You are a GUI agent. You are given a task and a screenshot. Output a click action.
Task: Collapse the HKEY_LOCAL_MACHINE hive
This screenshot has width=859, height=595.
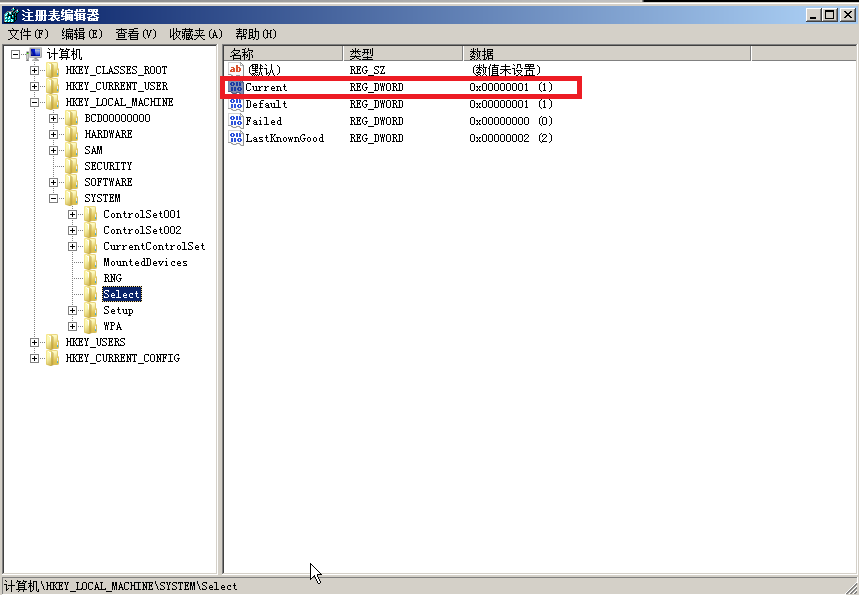pyautogui.click(x=35, y=102)
